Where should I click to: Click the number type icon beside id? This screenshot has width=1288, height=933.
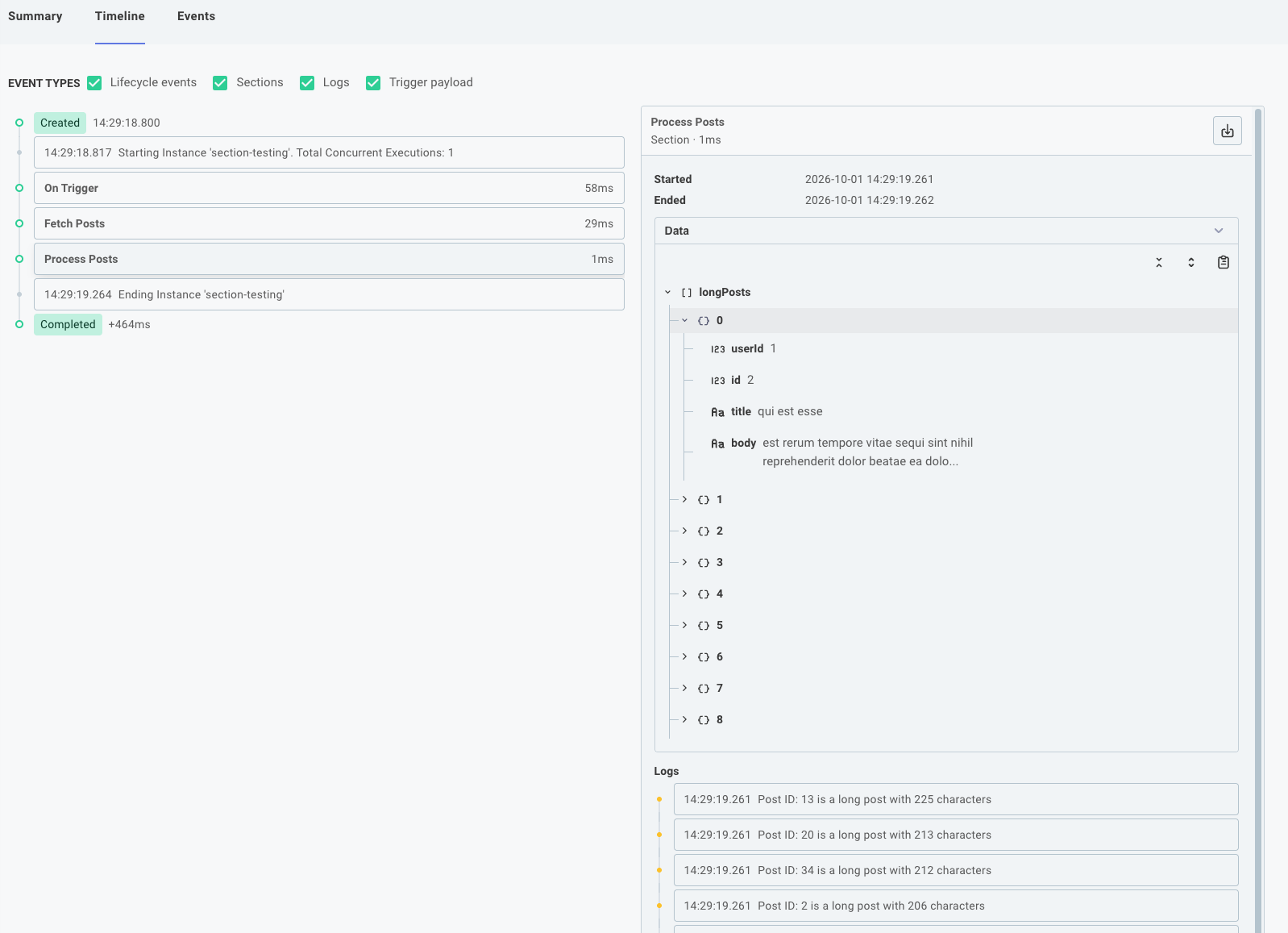(x=717, y=381)
